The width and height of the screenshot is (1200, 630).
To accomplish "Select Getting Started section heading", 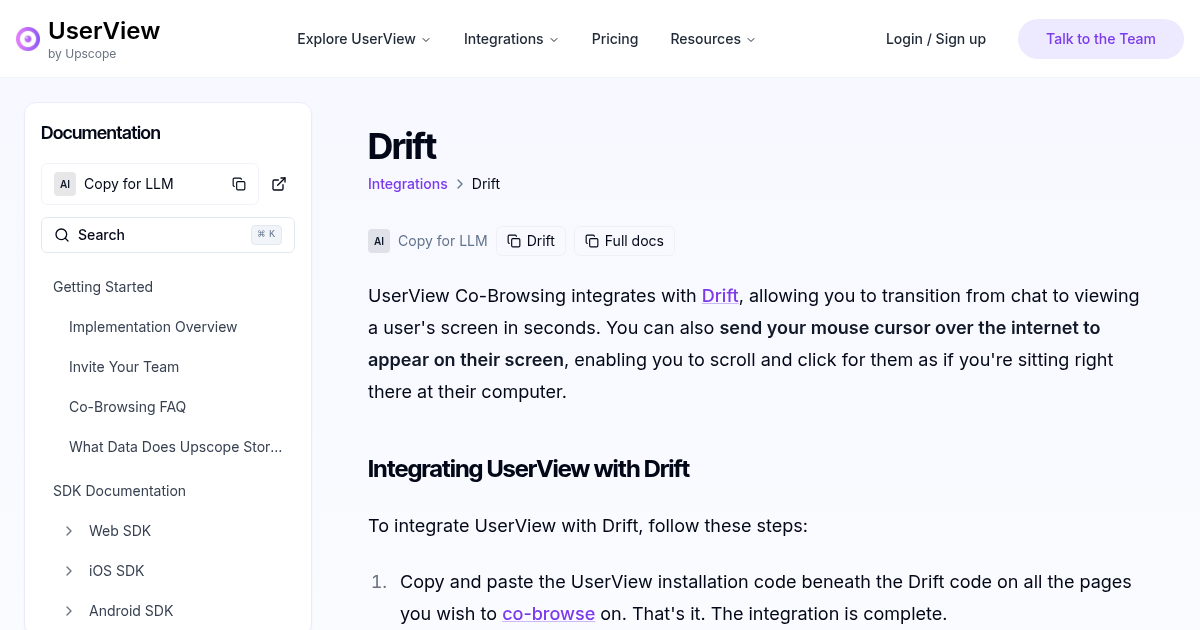I will (103, 287).
